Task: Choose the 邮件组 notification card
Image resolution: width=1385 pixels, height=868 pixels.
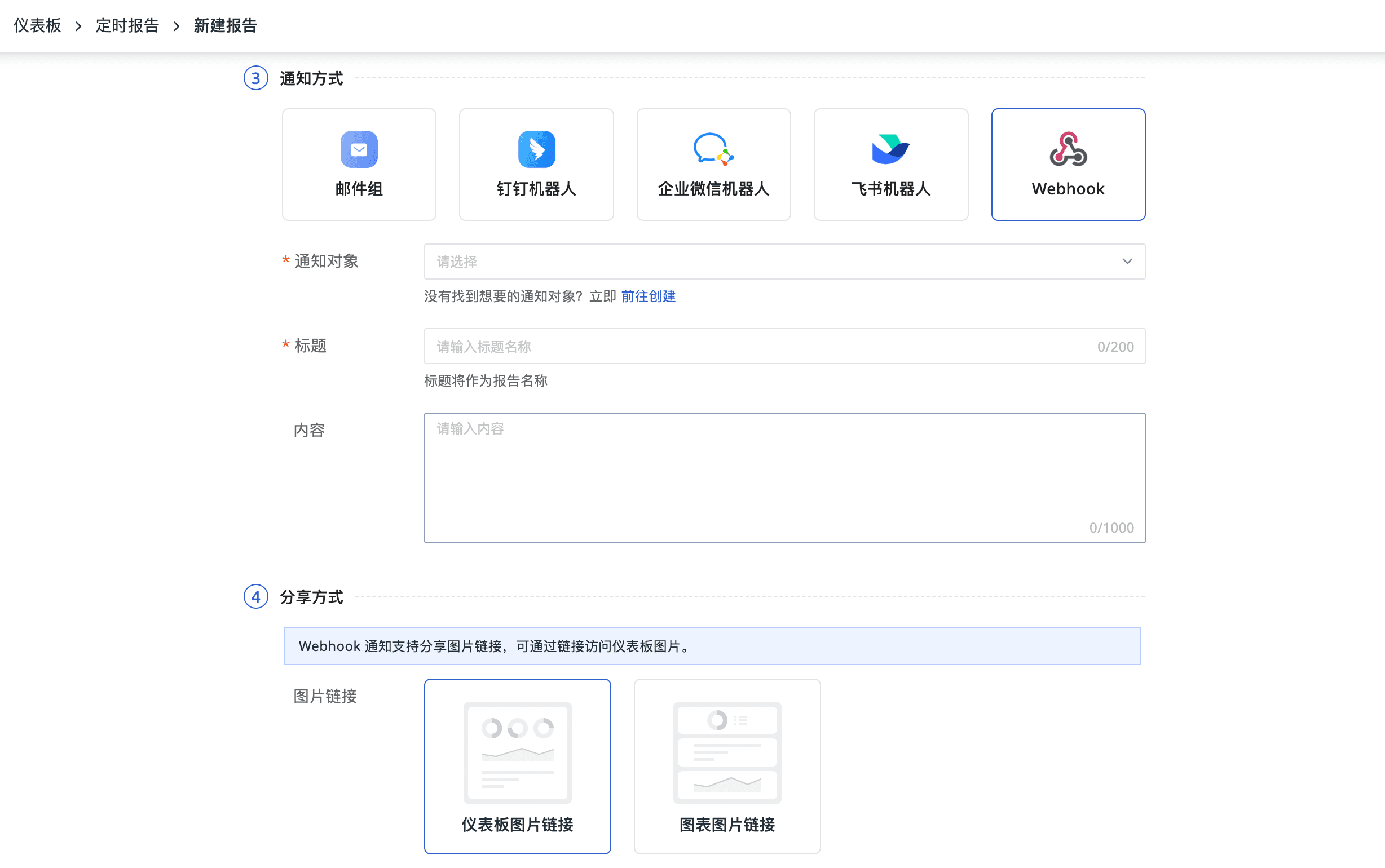Action: click(359, 188)
